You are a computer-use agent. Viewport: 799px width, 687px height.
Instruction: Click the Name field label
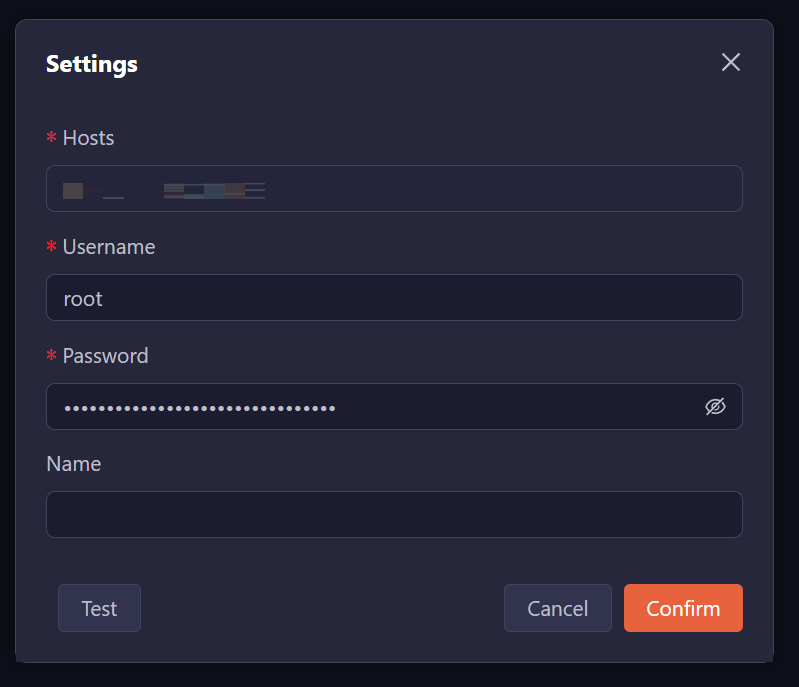[74, 464]
